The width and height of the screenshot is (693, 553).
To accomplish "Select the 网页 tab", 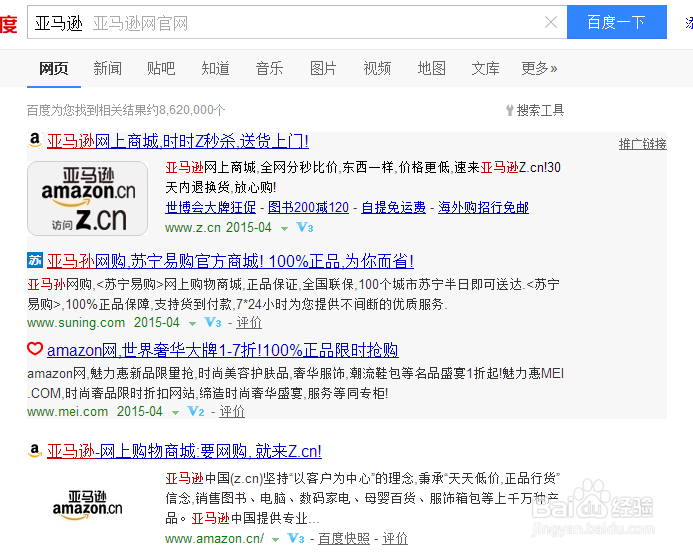I will [x=53, y=69].
